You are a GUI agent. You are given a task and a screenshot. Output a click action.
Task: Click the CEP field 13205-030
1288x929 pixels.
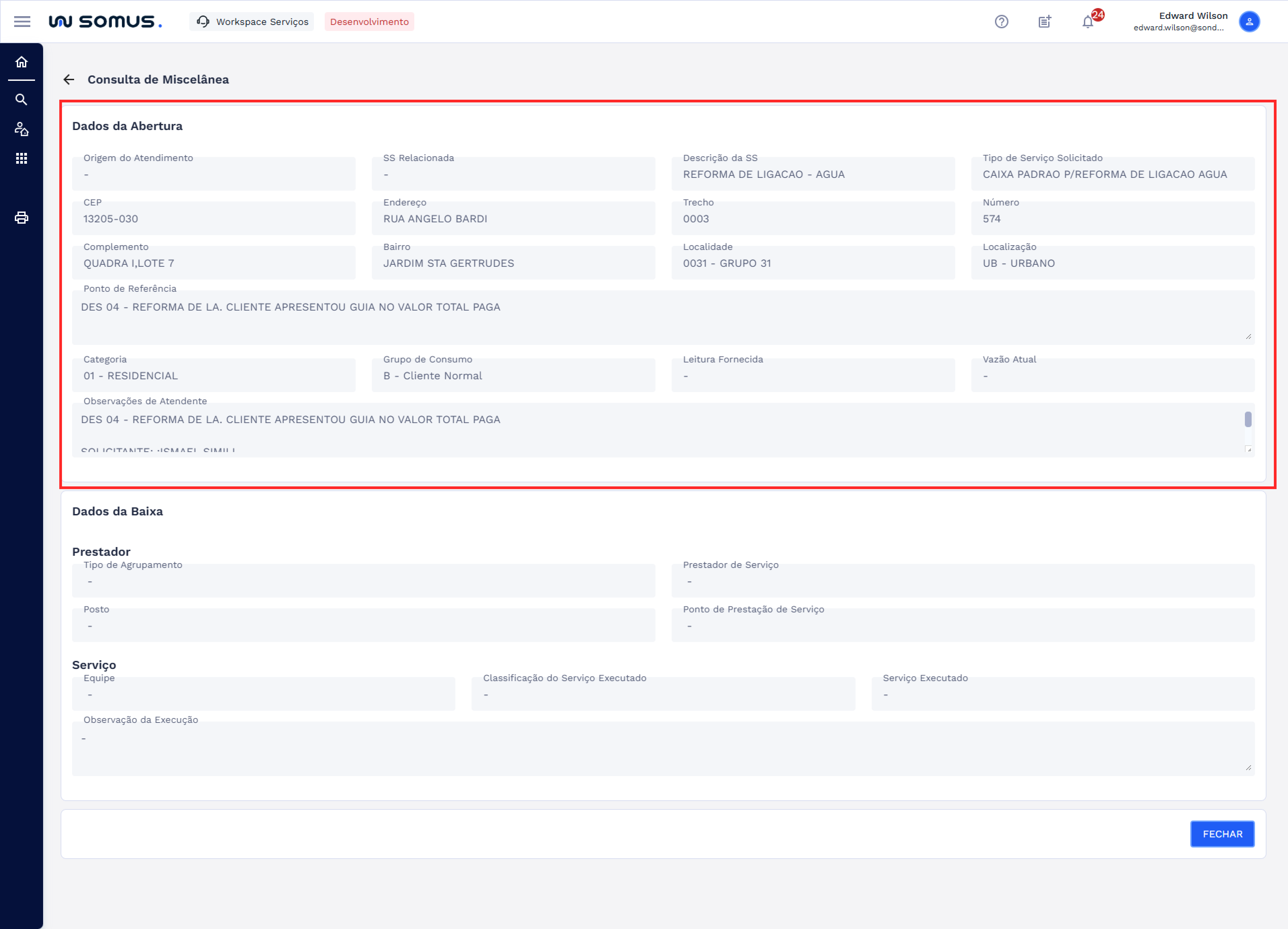pyautogui.click(x=214, y=219)
